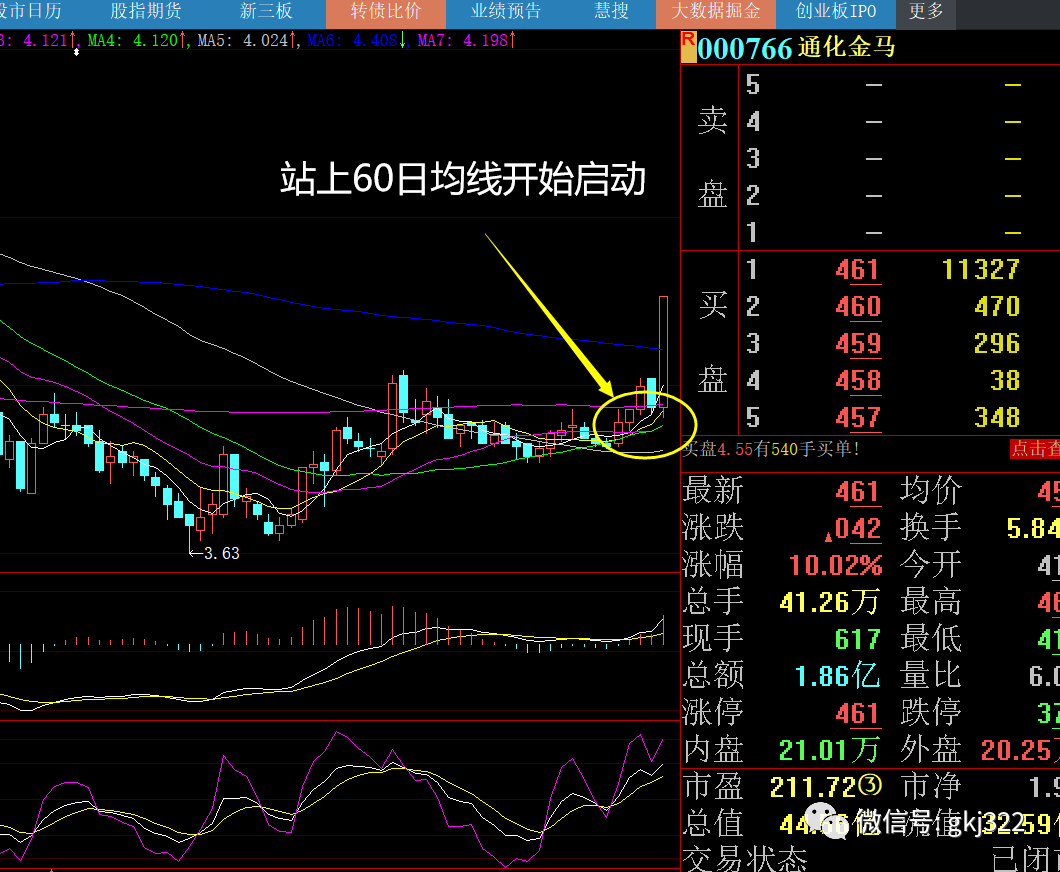
Task: Open the 更多 menu for more tabs
Action: (925, 12)
